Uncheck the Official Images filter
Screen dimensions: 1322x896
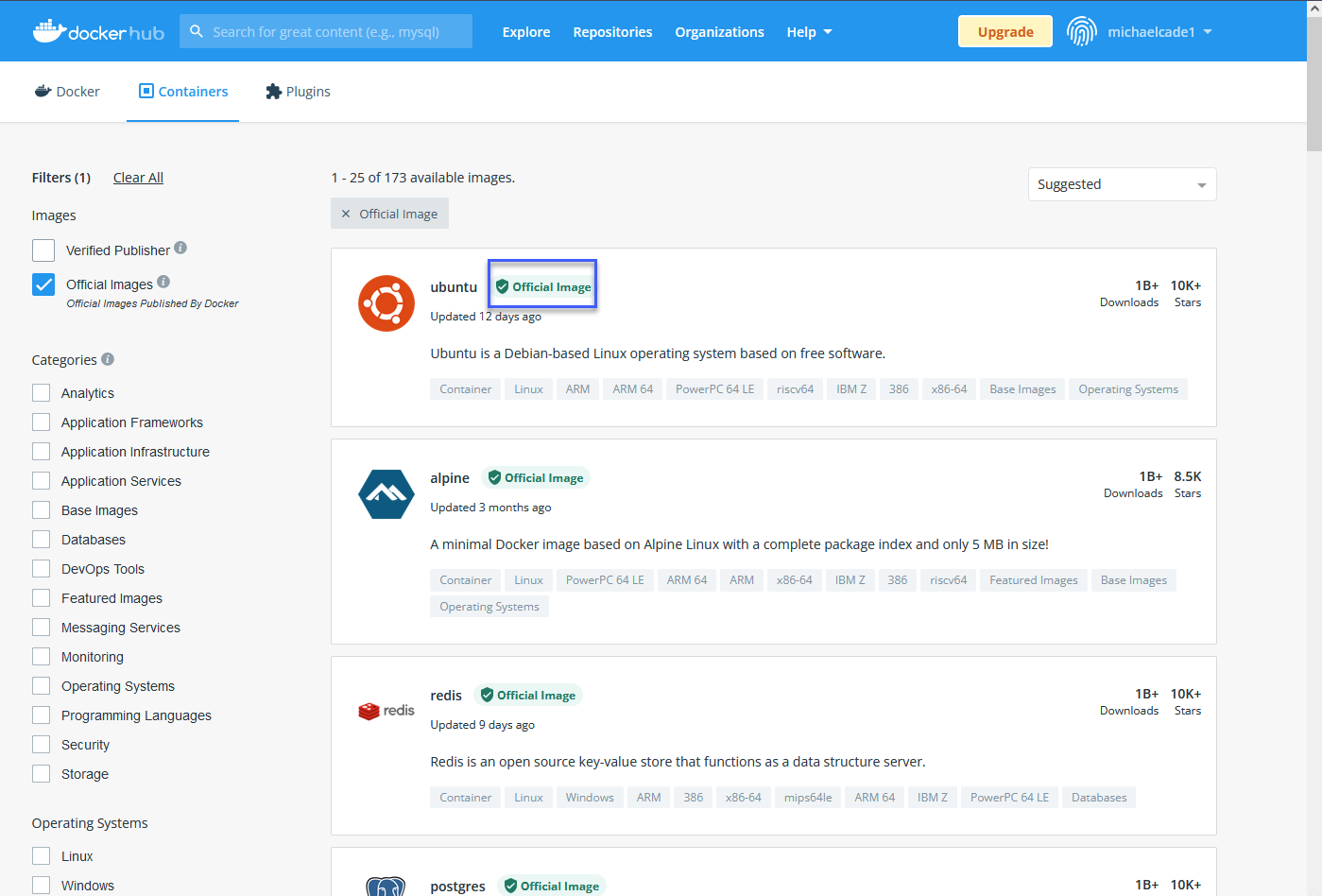click(x=43, y=284)
